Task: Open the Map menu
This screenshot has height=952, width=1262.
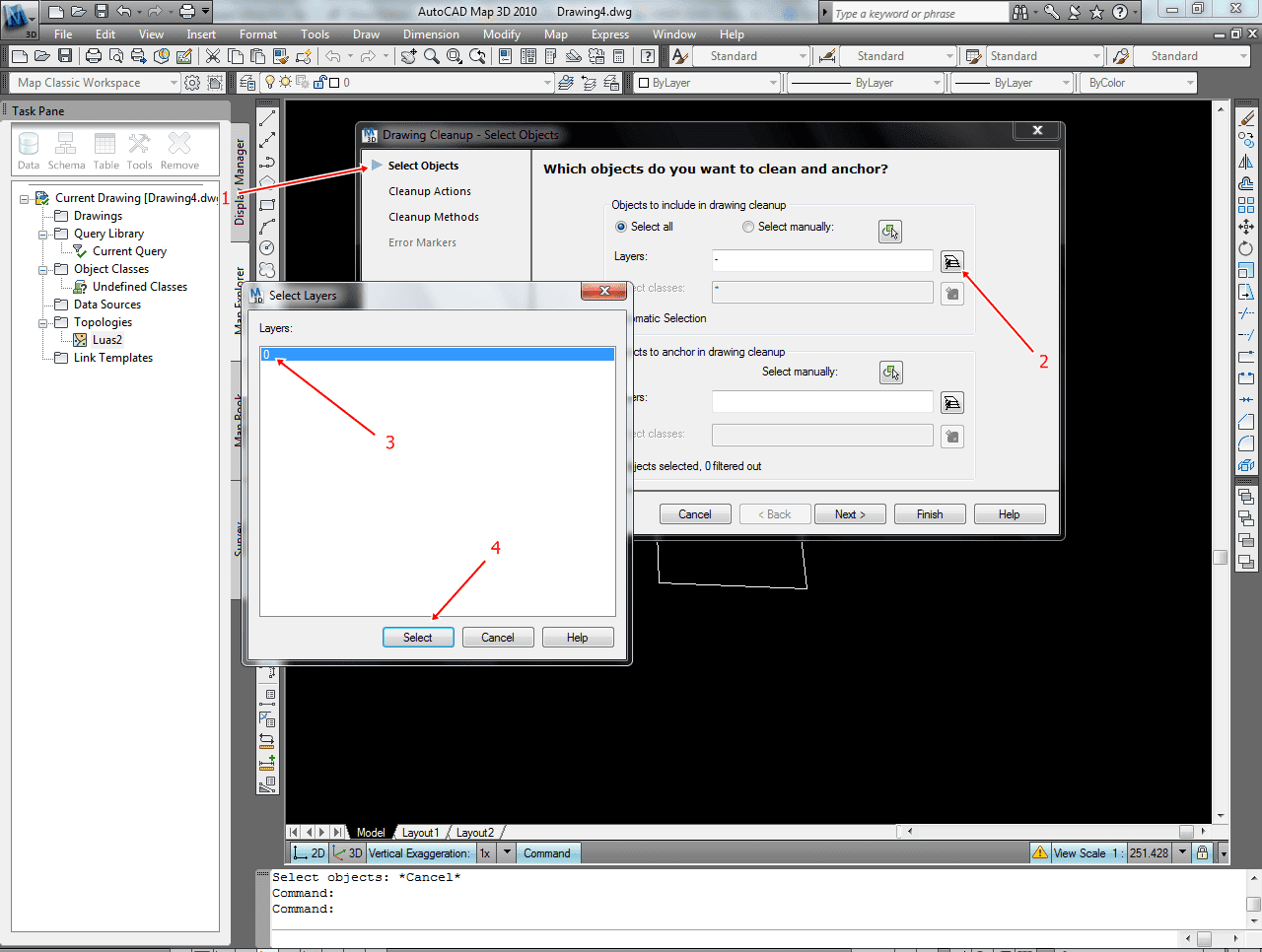Action: pyautogui.click(x=556, y=34)
